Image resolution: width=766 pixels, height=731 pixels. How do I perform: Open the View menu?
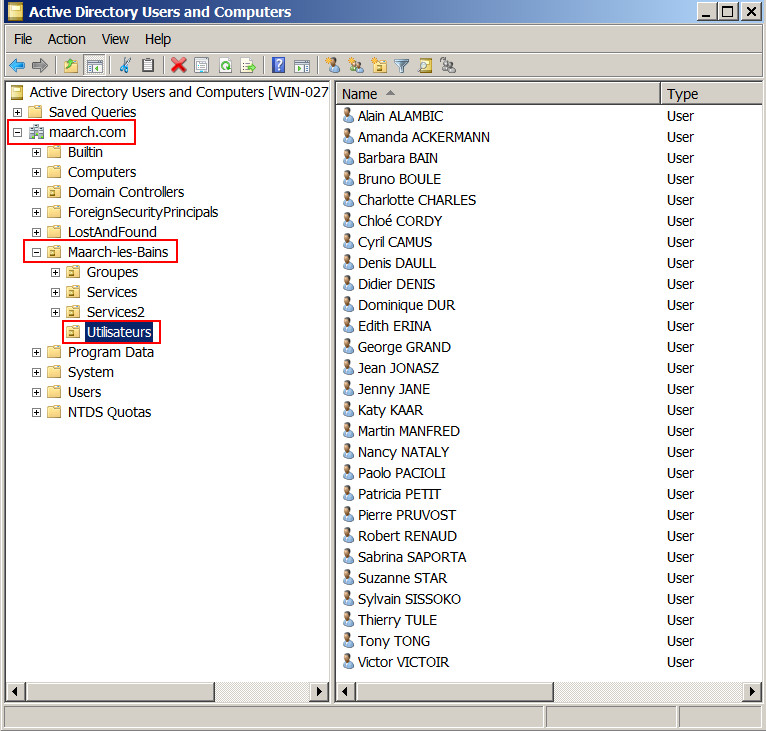click(115, 39)
